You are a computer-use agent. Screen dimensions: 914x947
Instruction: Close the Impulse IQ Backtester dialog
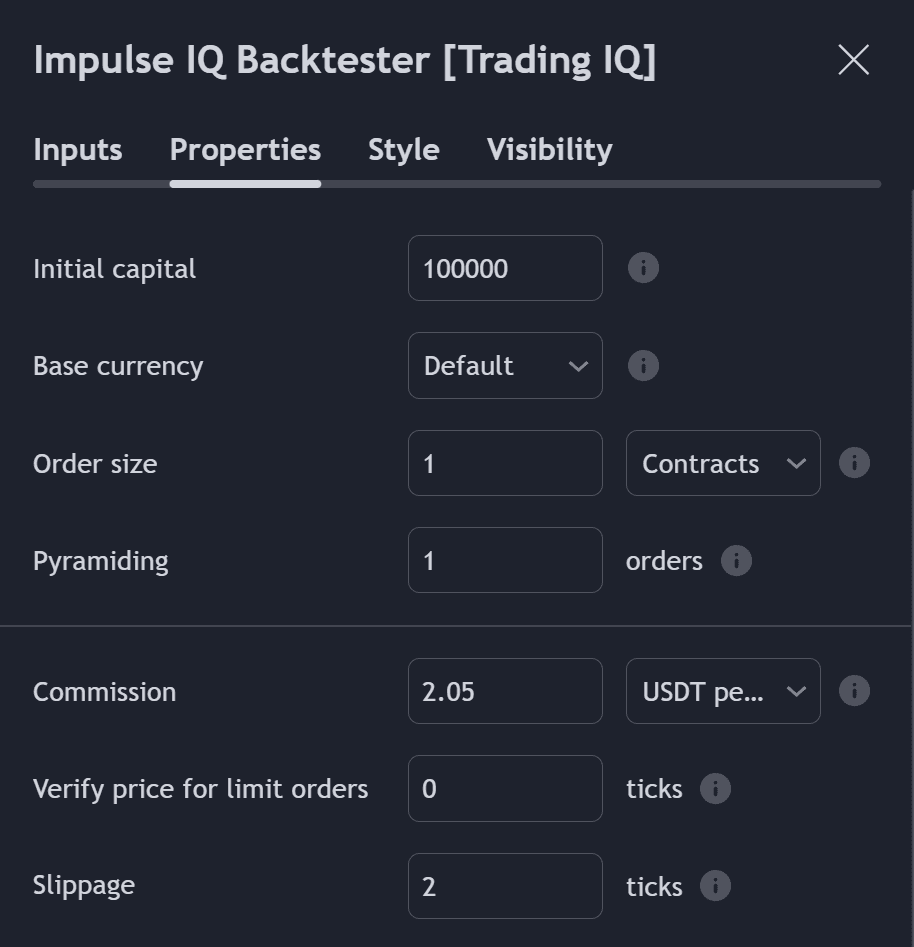(854, 60)
